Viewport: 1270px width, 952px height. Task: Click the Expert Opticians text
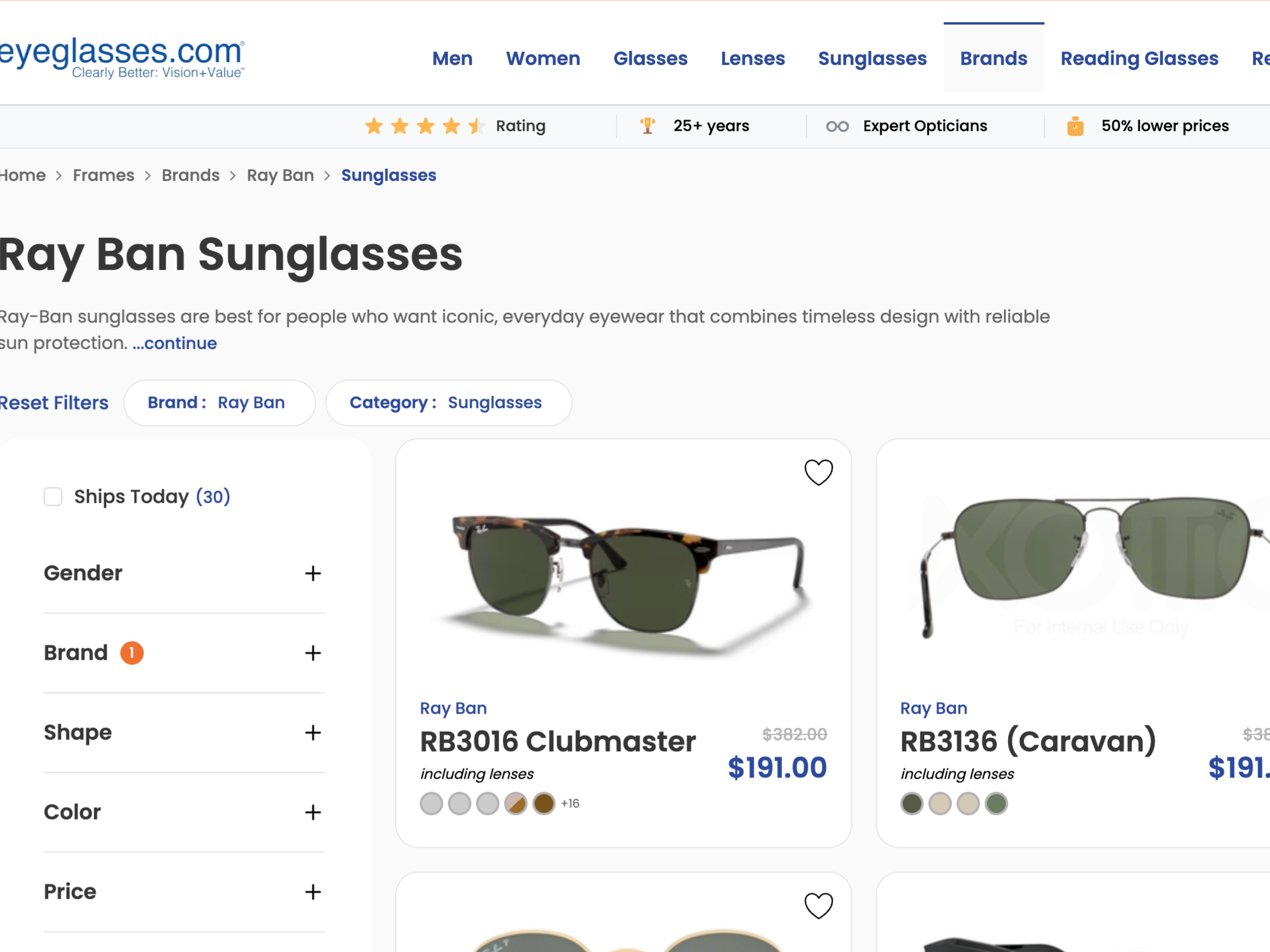(925, 126)
